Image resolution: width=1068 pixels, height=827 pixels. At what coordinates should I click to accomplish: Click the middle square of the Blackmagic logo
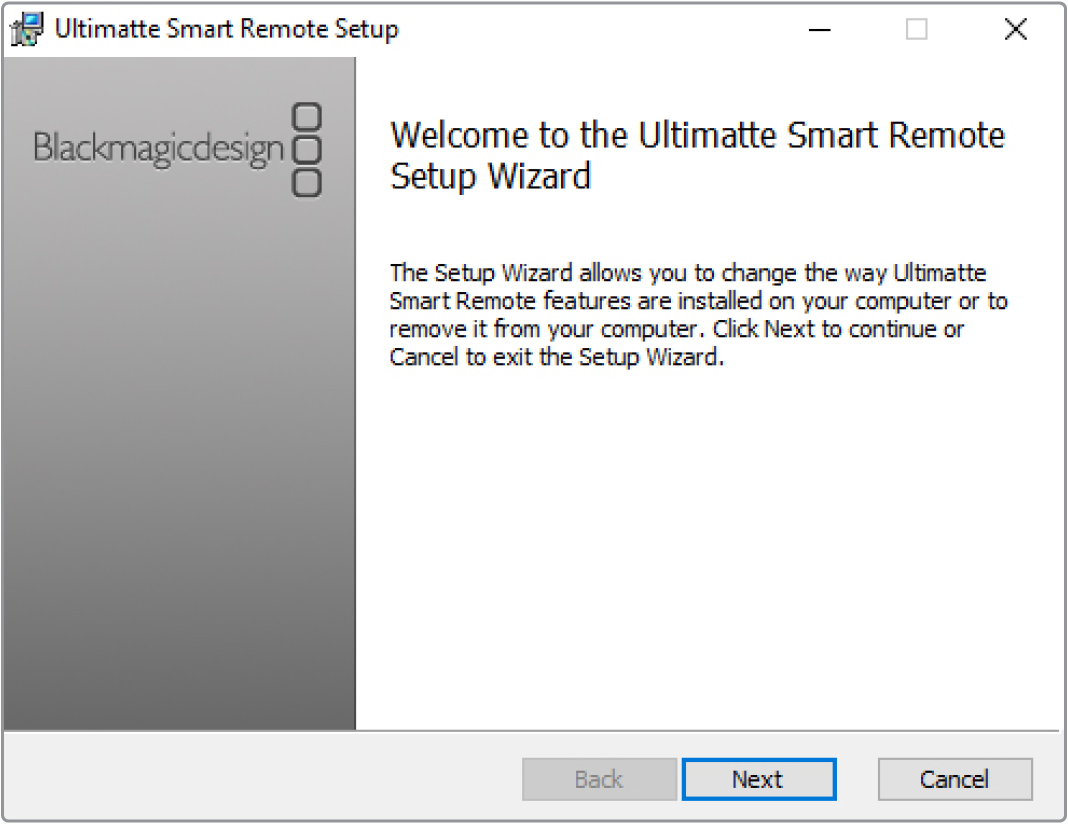308,150
